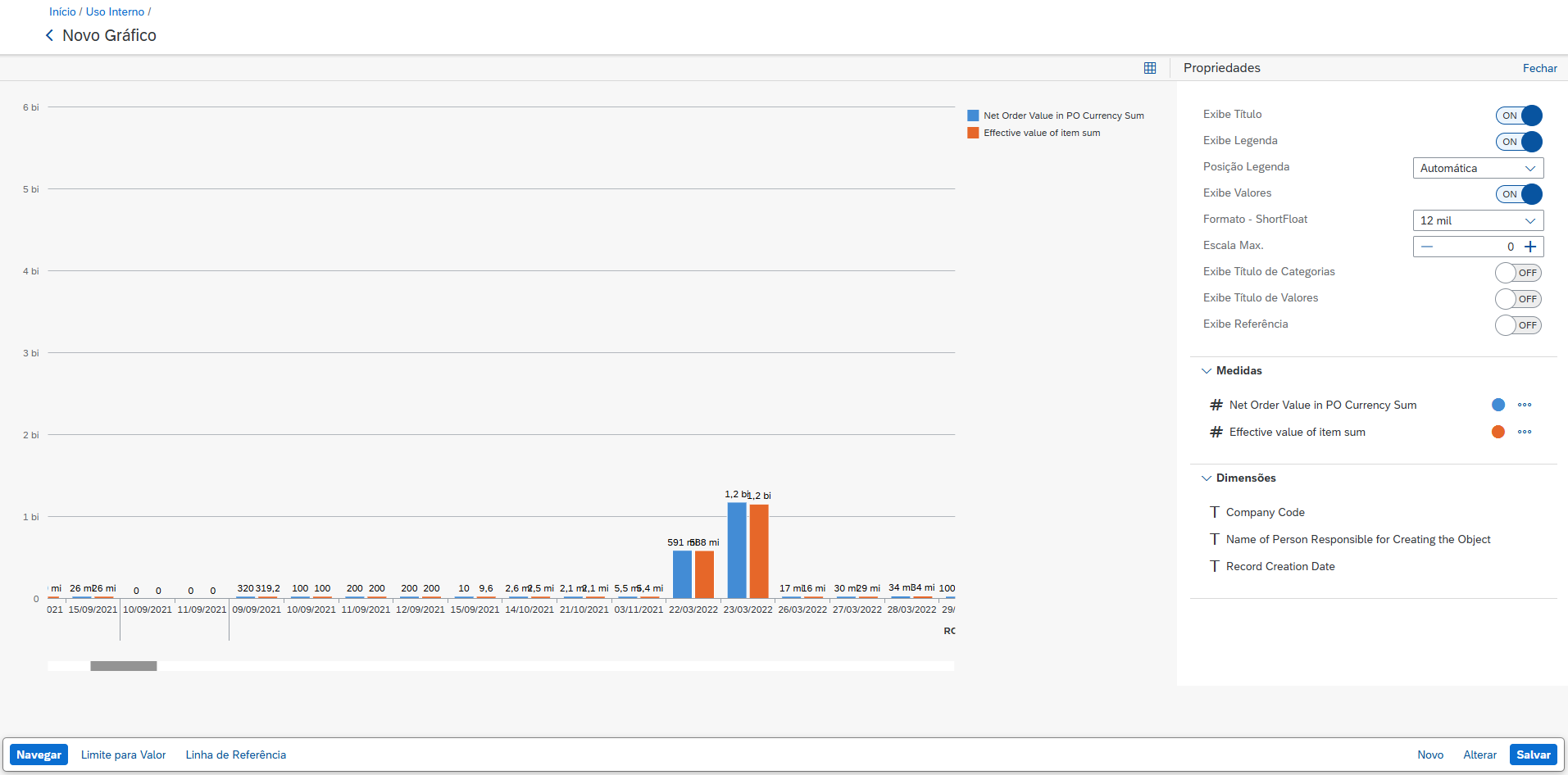1568x775 pixels.
Task: Click the blue color swatch for Net Order Value
Action: click(x=1498, y=405)
